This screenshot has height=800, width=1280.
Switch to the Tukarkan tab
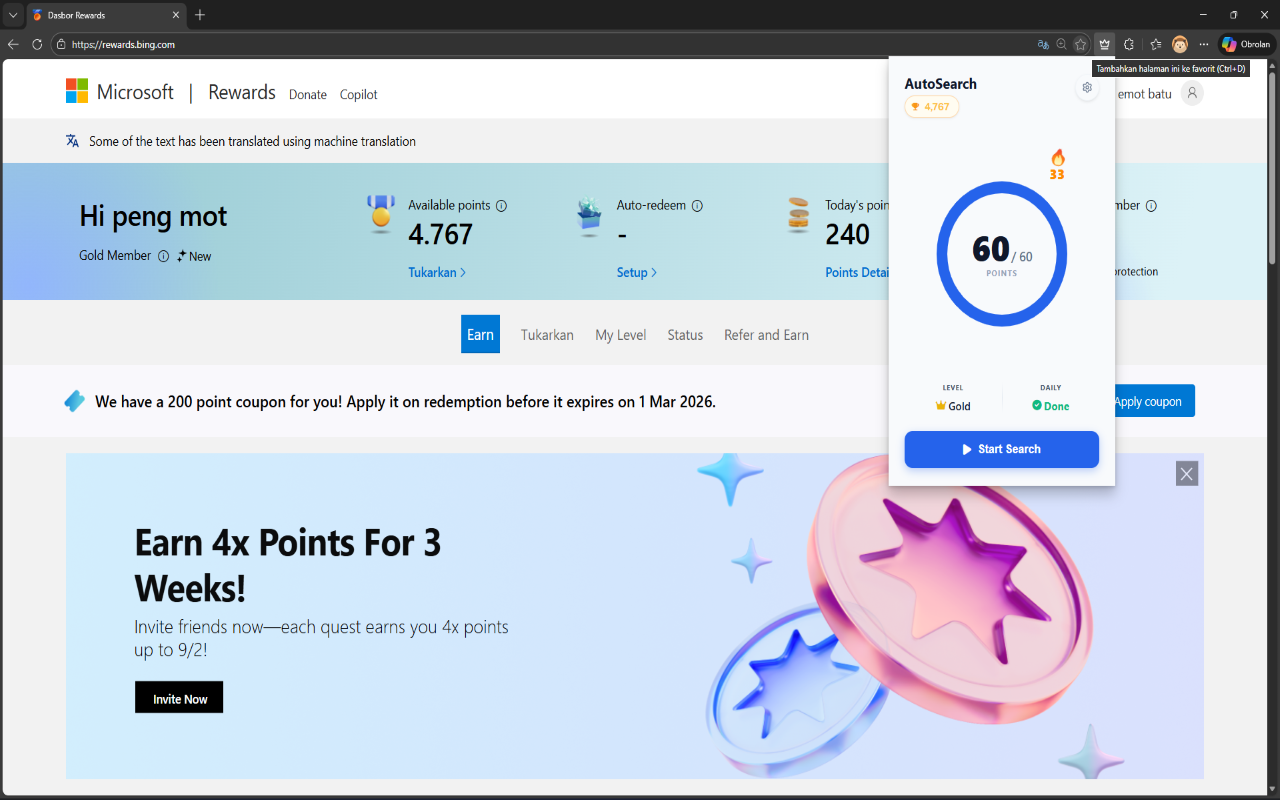click(547, 335)
